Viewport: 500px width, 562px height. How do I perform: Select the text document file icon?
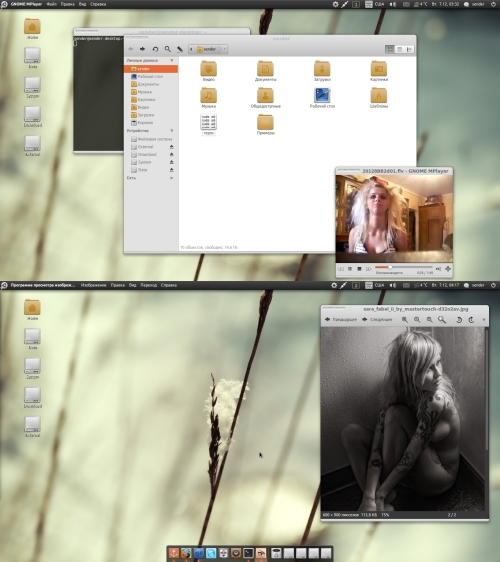click(x=209, y=122)
